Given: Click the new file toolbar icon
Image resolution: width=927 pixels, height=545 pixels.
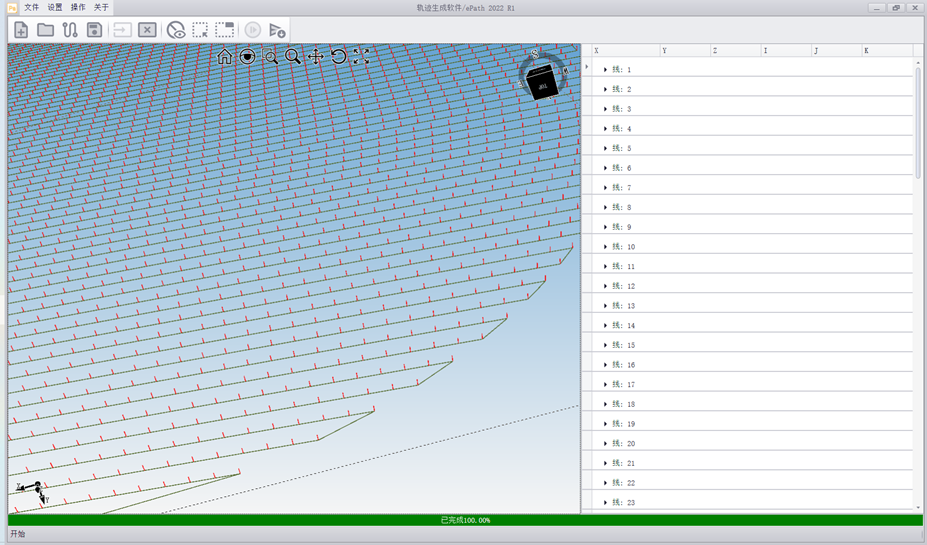Looking at the screenshot, I should pyautogui.click(x=20, y=30).
